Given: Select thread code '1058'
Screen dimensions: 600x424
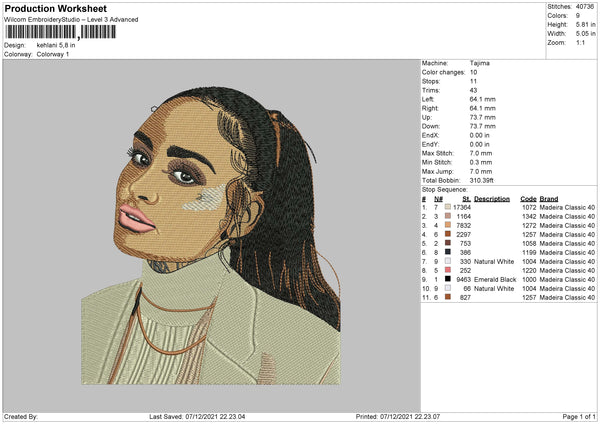Looking at the screenshot, I should pyautogui.click(x=529, y=243).
